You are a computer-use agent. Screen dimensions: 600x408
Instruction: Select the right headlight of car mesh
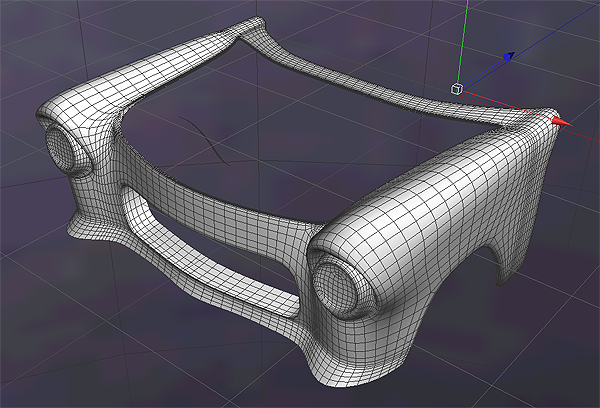tap(337, 288)
